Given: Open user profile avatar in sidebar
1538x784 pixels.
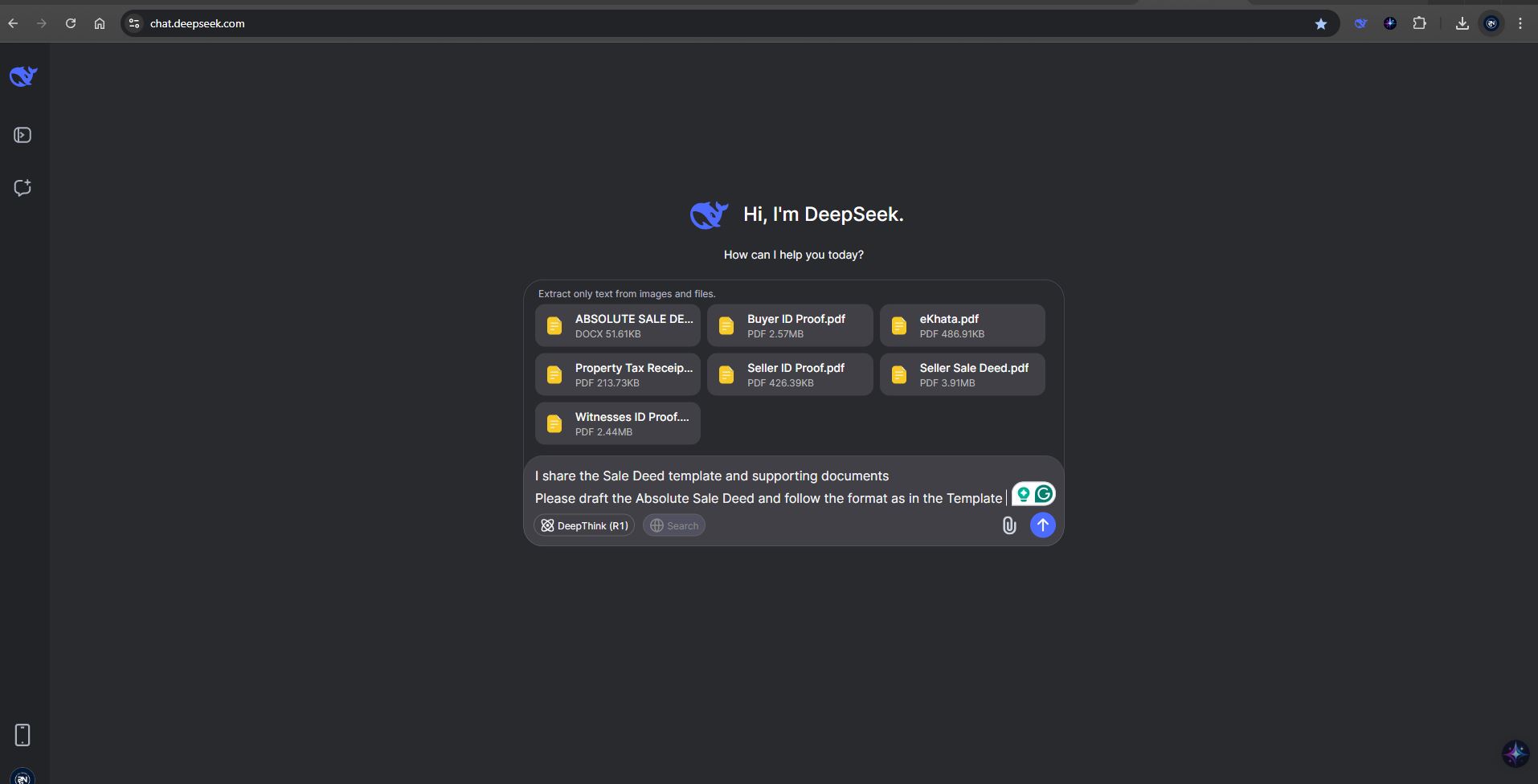Looking at the screenshot, I should click(x=22, y=777).
